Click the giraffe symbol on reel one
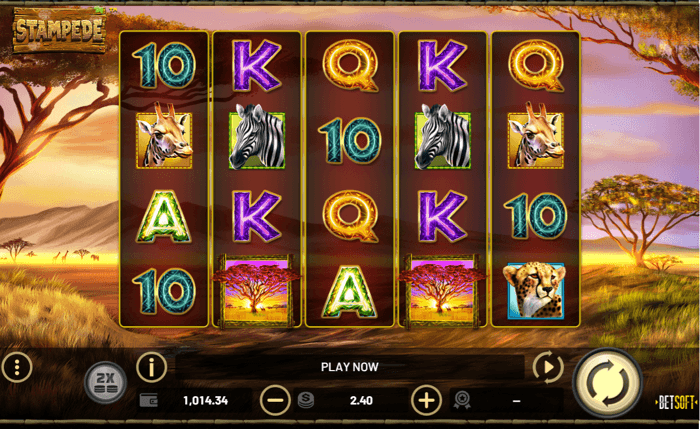The image size is (700, 429). (x=164, y=136)
